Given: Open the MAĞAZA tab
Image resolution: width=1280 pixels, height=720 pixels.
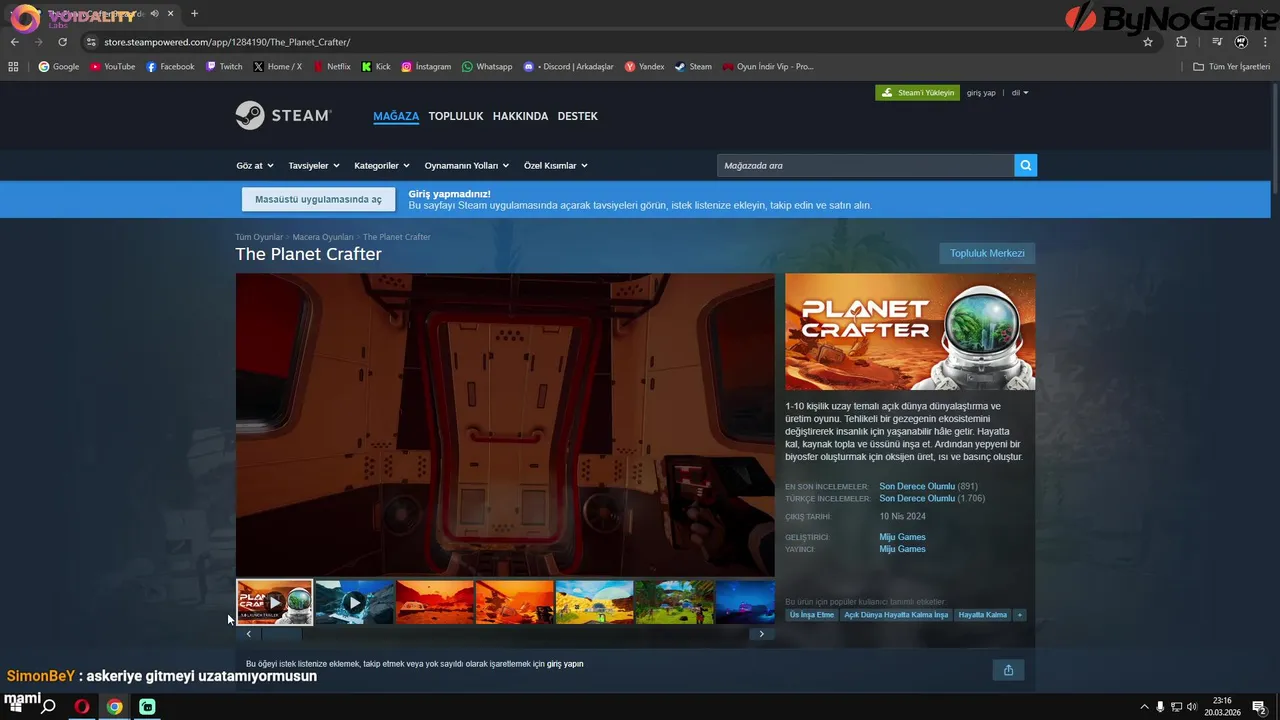Looking at the screenshot, I should tap(396, 116).
